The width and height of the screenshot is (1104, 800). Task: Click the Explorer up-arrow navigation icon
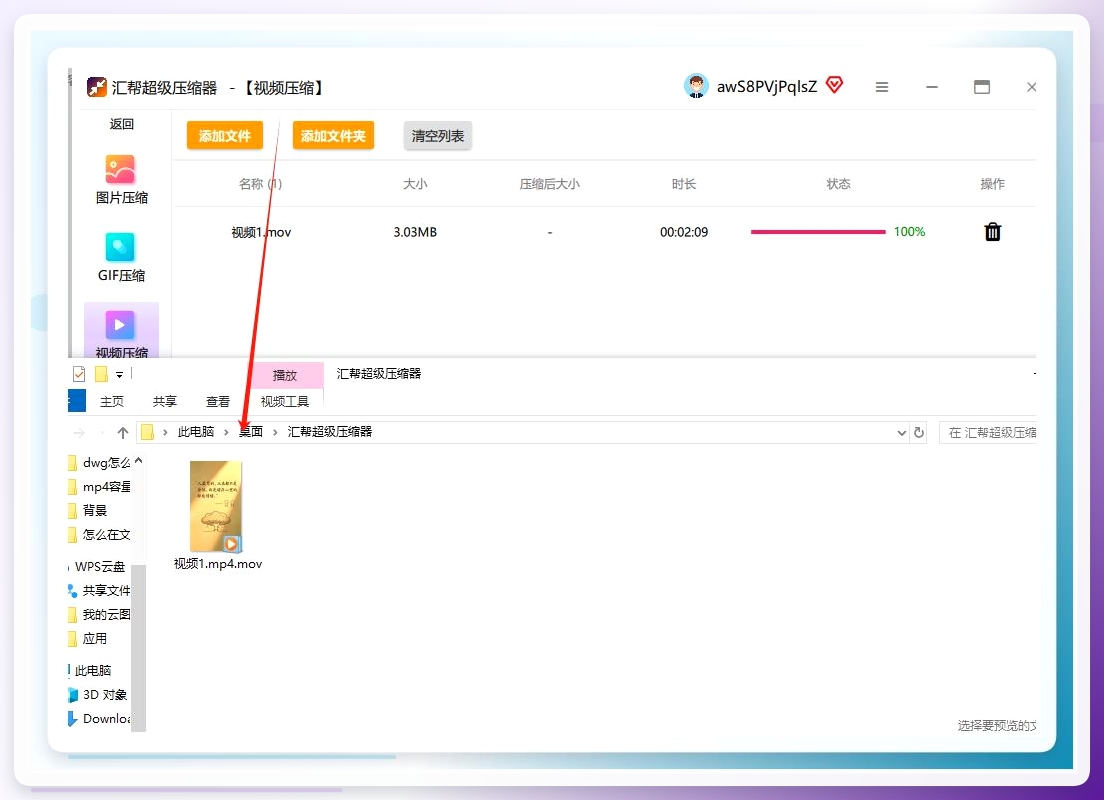[x=123, y=432]
